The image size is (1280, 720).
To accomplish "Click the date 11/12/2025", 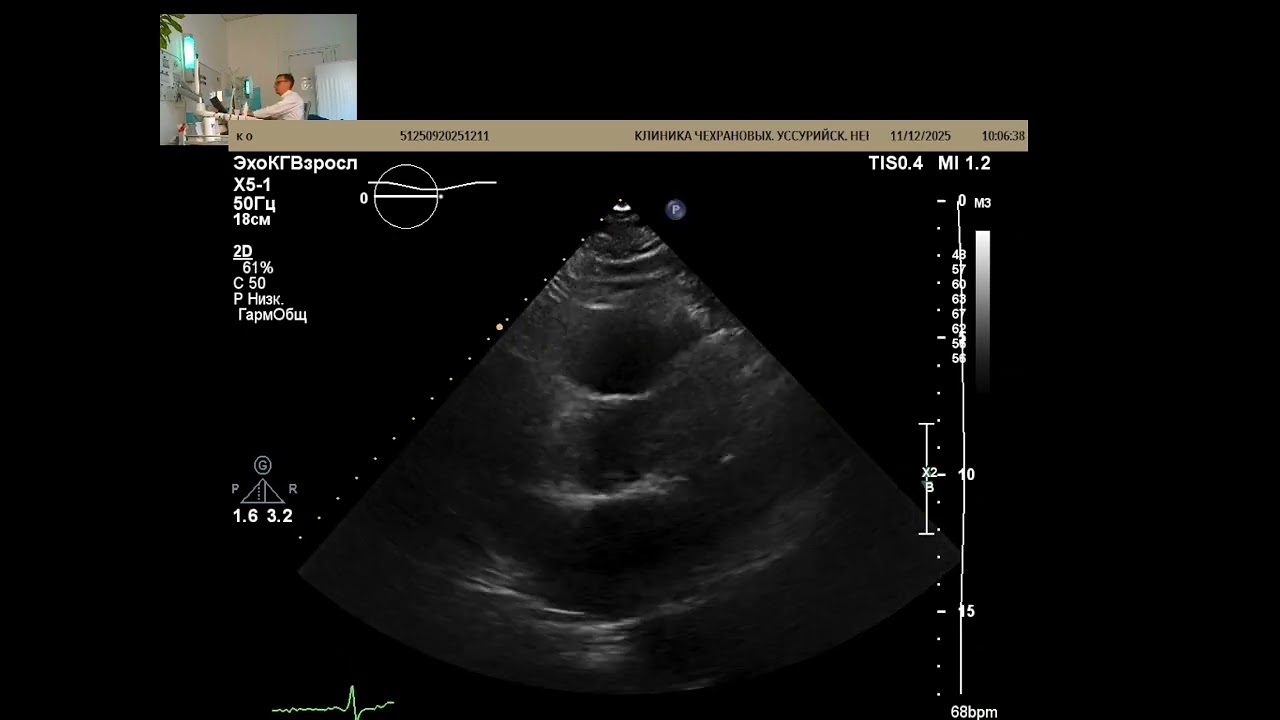I will (920, 136).
